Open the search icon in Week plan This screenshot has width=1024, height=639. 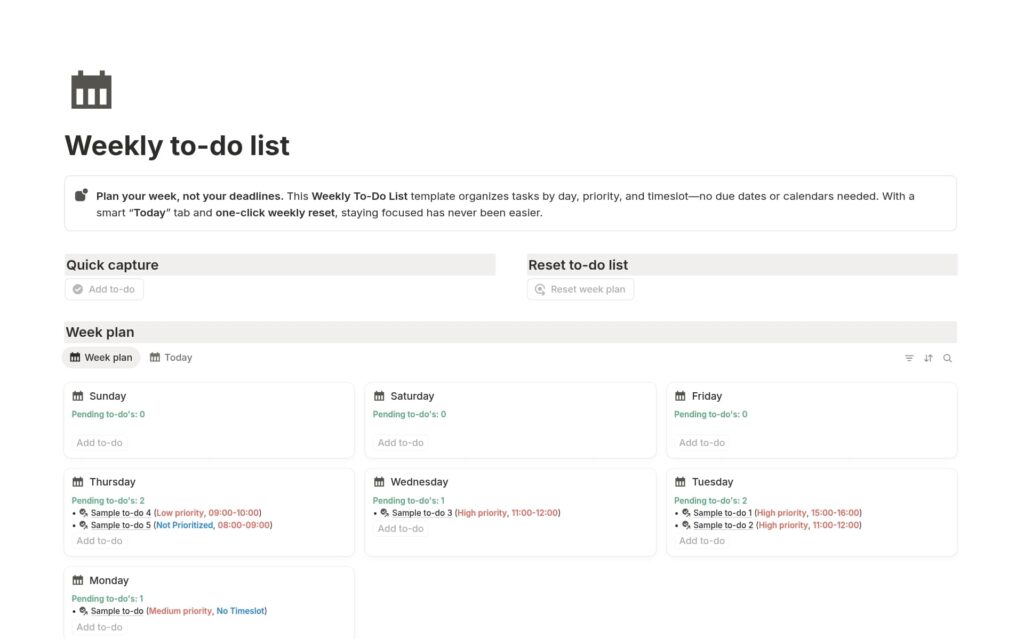tap(947, 358)
